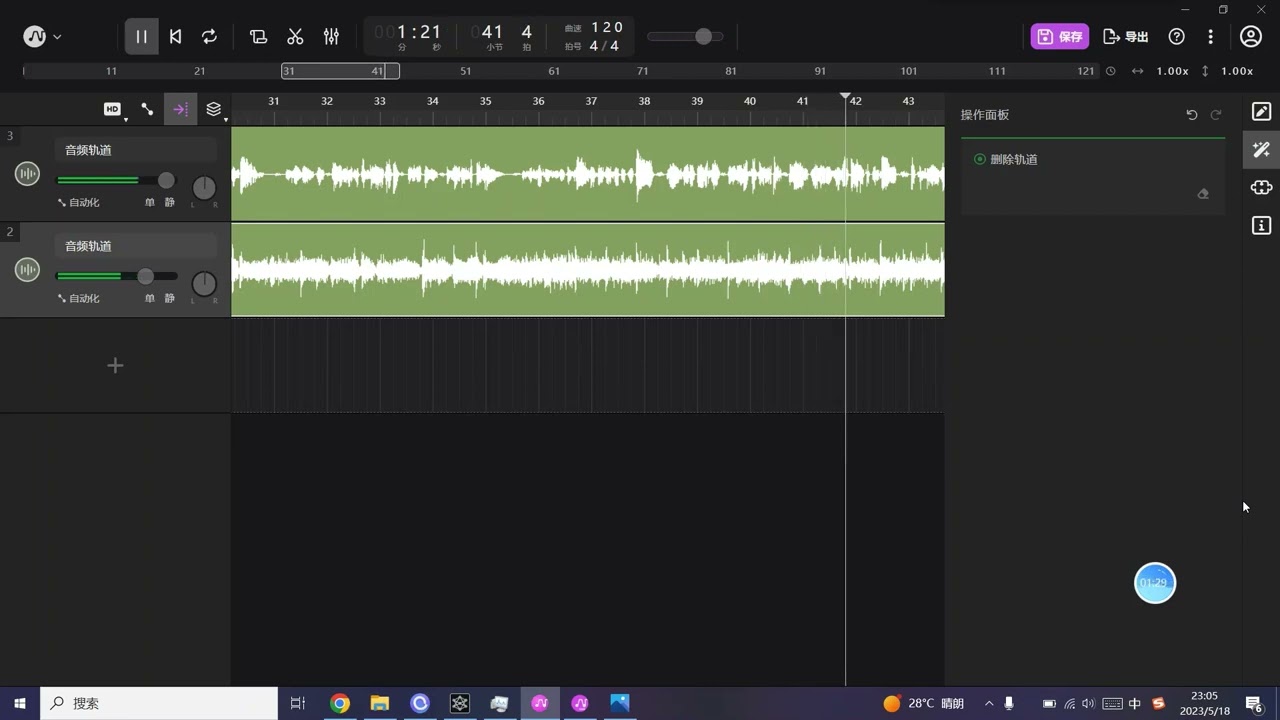Undo the last operation in 操作面板
This screenshot has width=1280, height=720.
tap(1192, 115)
